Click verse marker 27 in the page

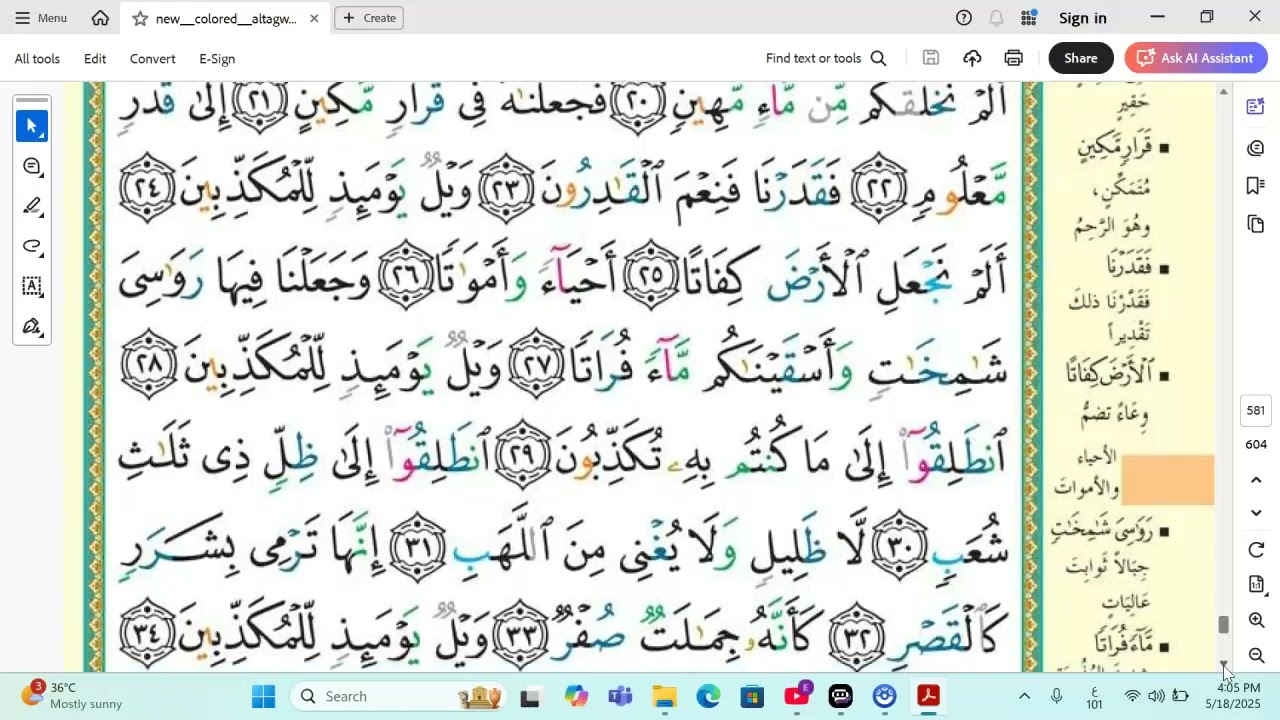coord(538,364)
